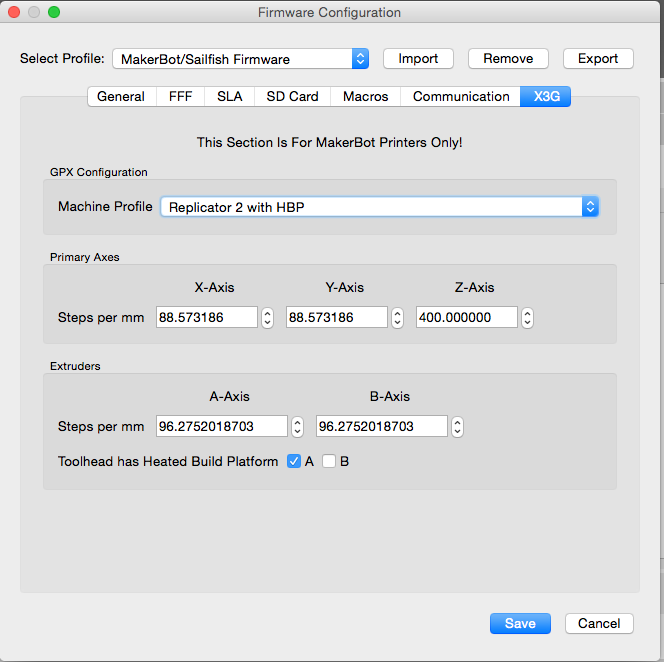This screenshot has width=664, height=662.
Task: Decrease X-Axis steps per mm with stepper
Action: 267,323
